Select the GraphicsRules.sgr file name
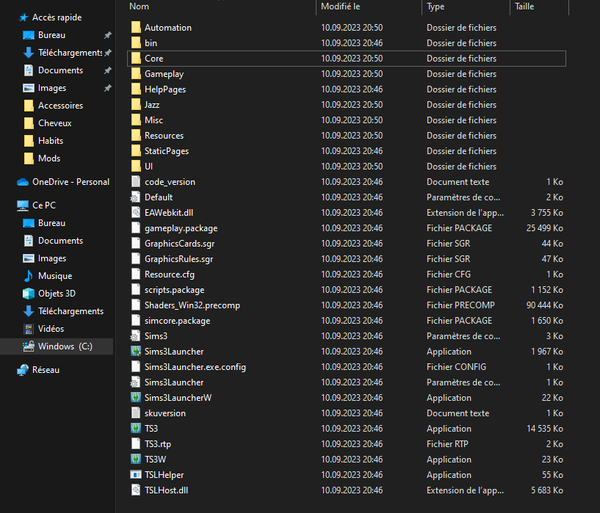The image size is (600, 513). click(179, 259)
